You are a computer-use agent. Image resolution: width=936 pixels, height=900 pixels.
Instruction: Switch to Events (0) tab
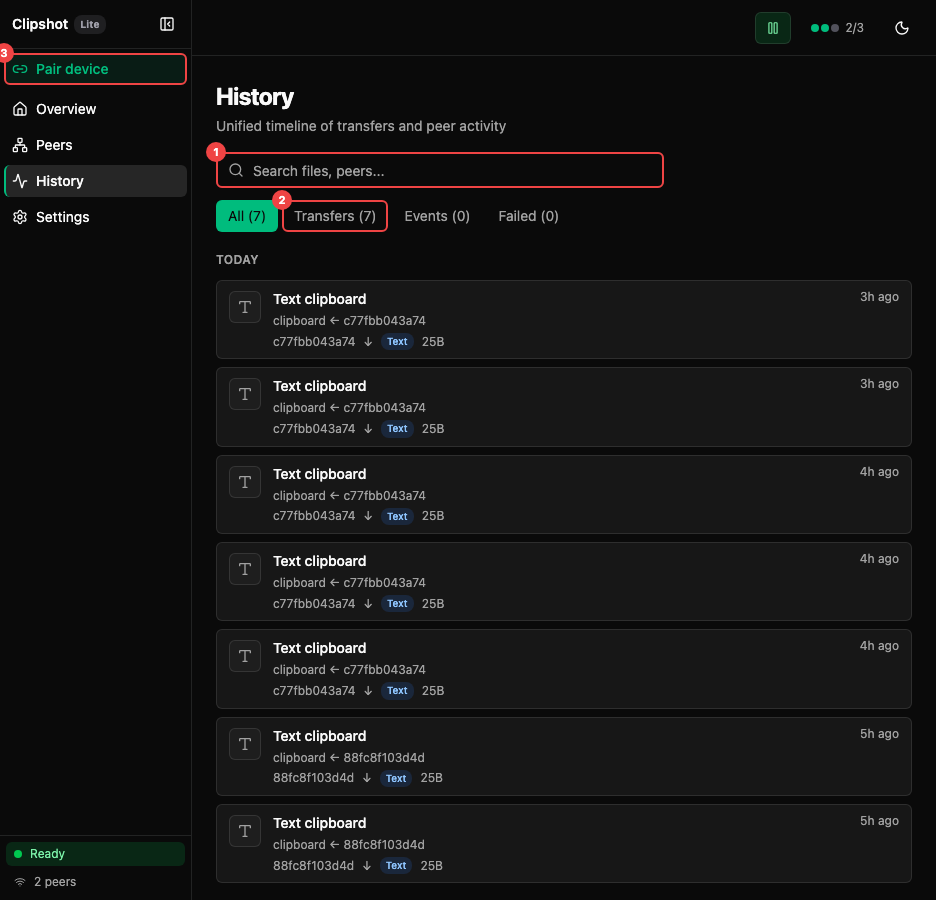(437, 216)
